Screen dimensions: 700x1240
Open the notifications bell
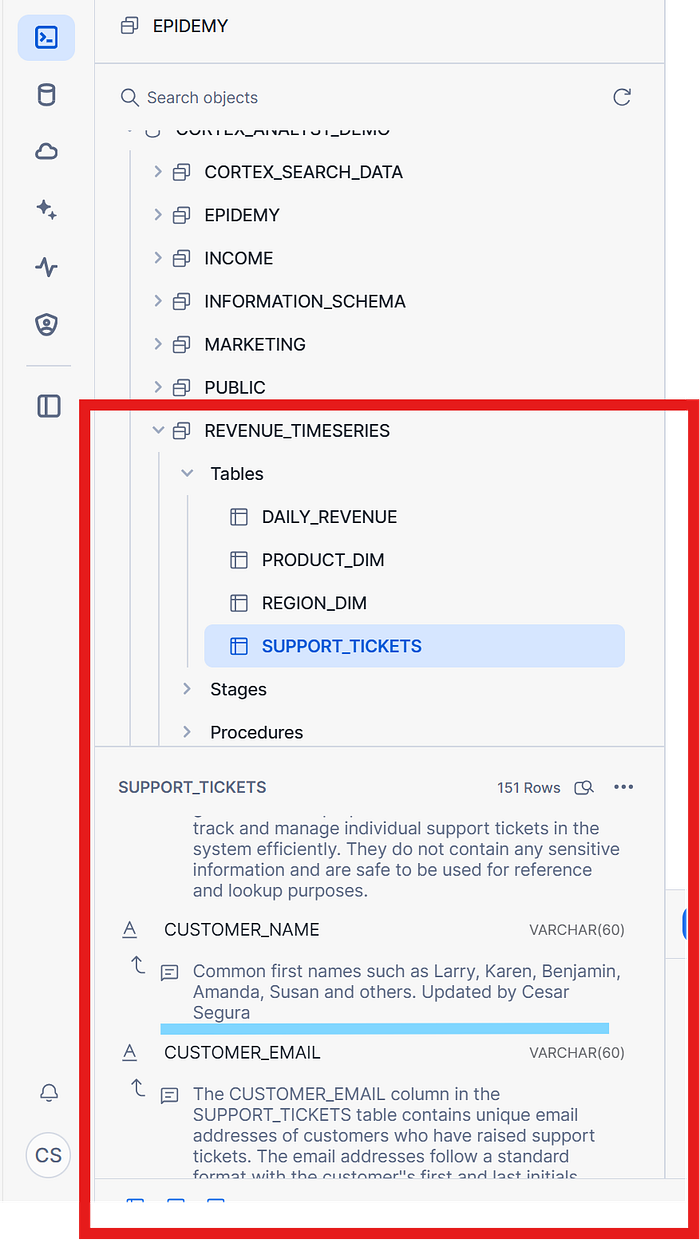pyautogui.click(x=48, y=1093)
